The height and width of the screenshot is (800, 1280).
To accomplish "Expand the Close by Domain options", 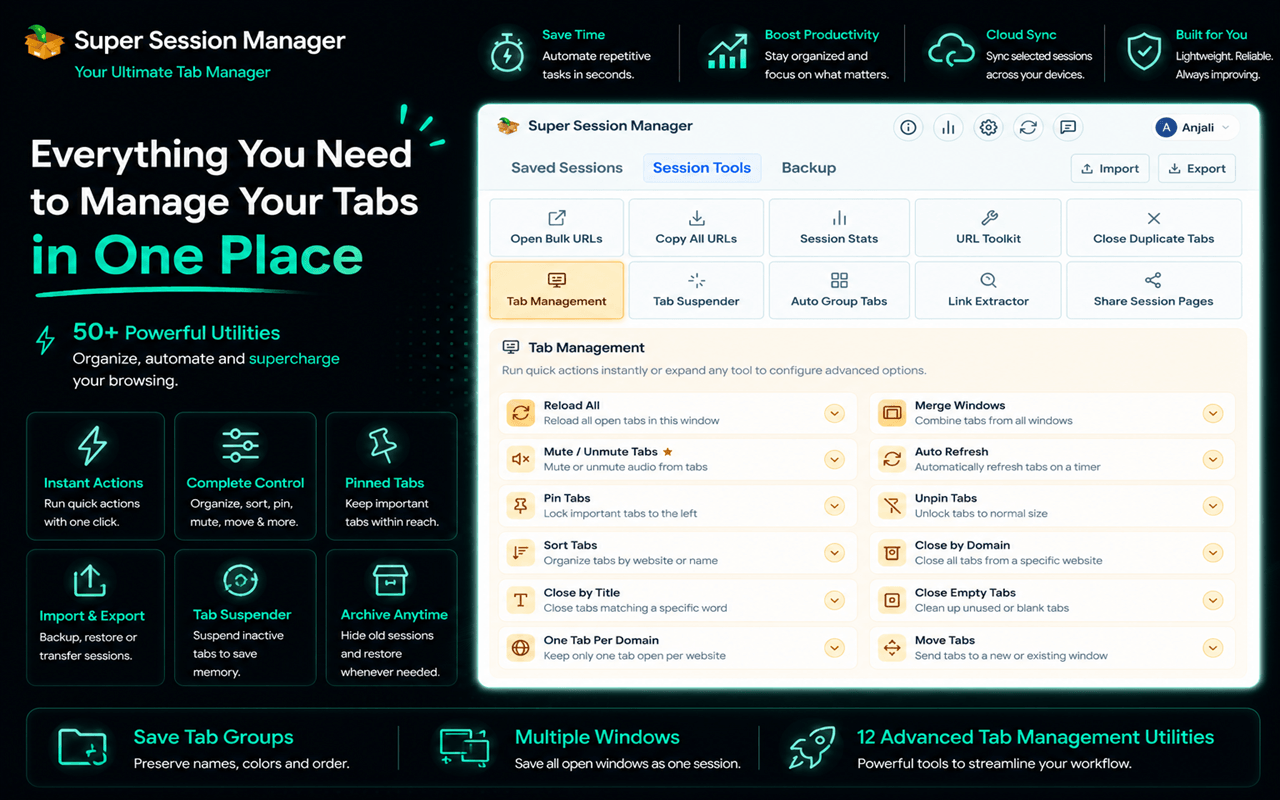I will pos(1213,553).
